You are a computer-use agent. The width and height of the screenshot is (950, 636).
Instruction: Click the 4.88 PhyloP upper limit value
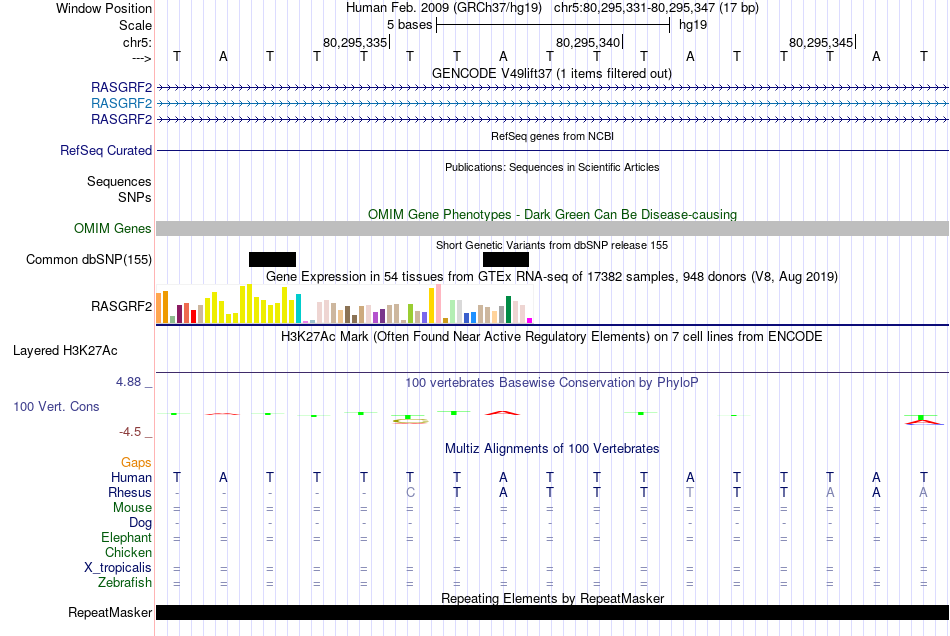pos(128,382)
